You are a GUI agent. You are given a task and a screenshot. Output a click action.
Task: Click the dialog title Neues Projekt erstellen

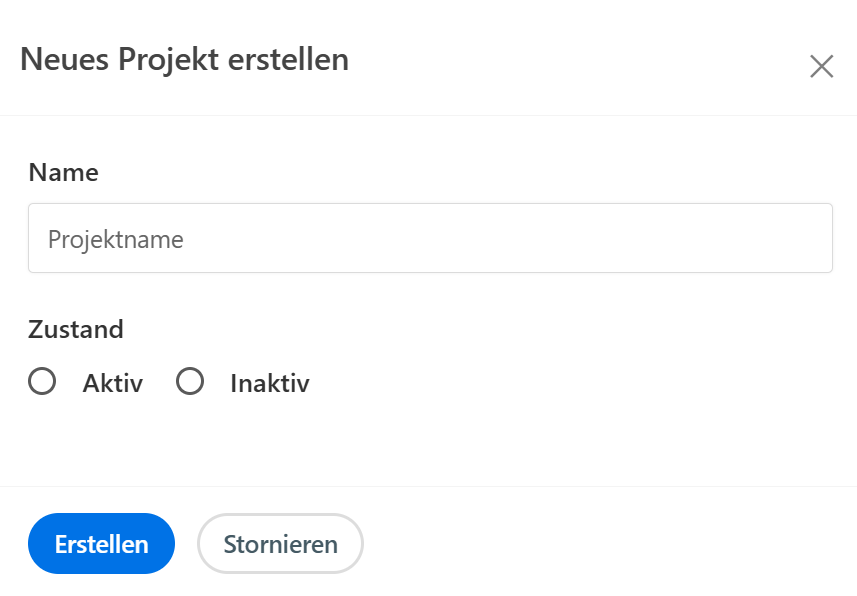[184, 59]
